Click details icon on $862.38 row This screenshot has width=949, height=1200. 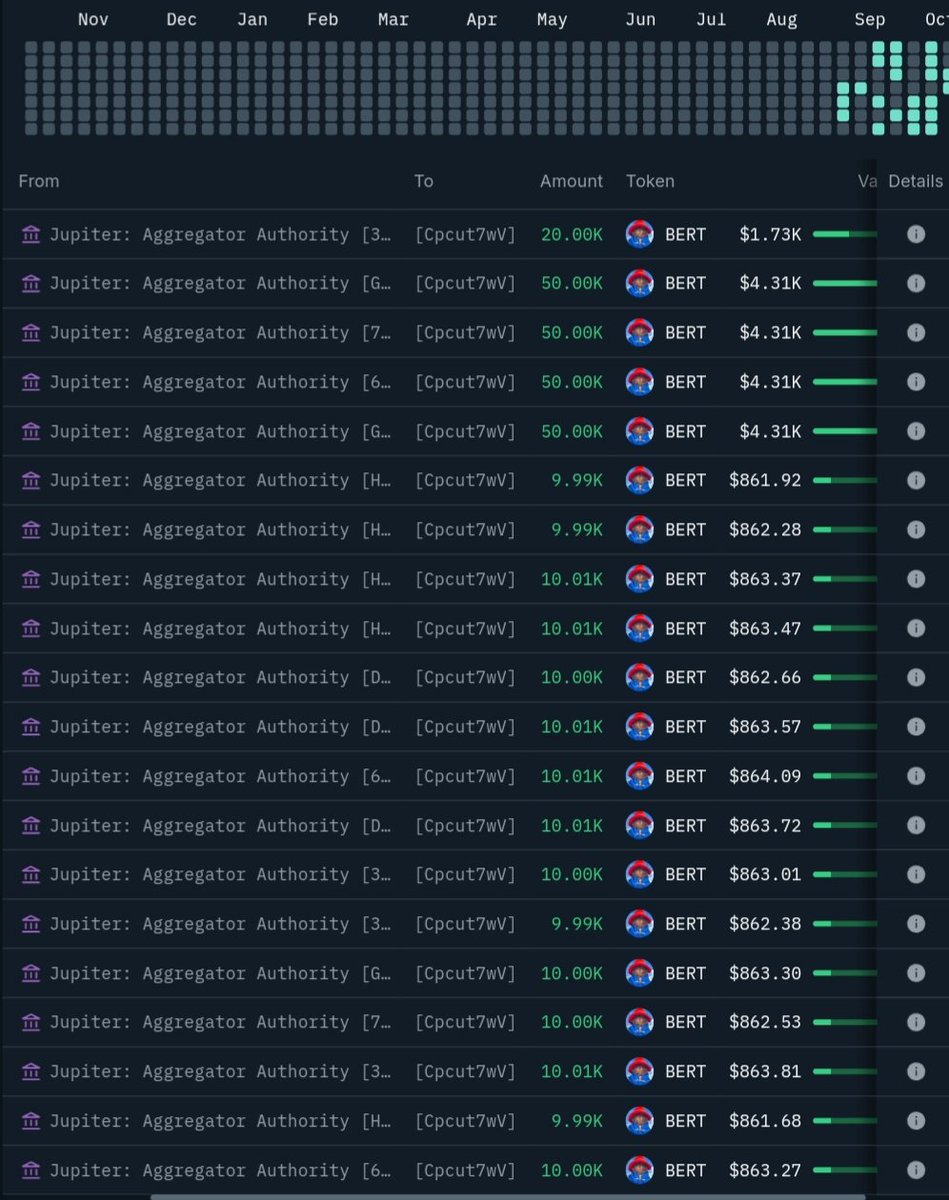[915, 924]
